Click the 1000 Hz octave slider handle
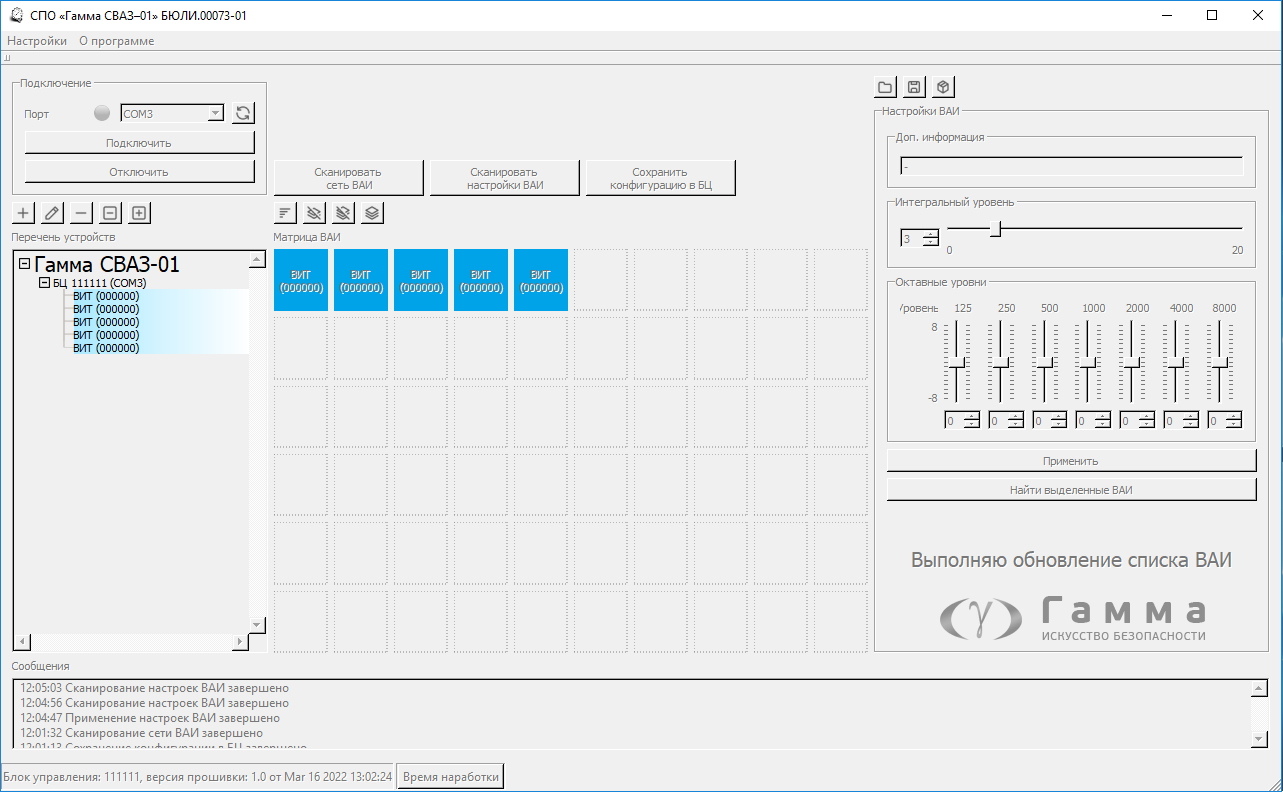 [1088, 363]
